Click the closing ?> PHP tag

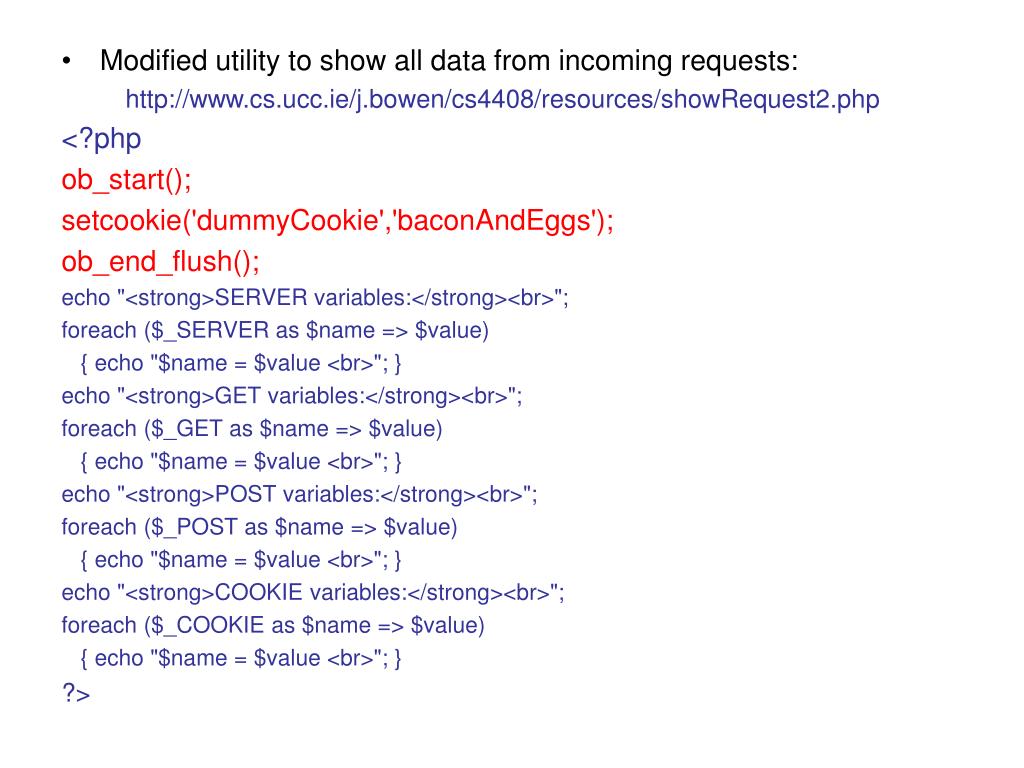(x=76, y=693)
